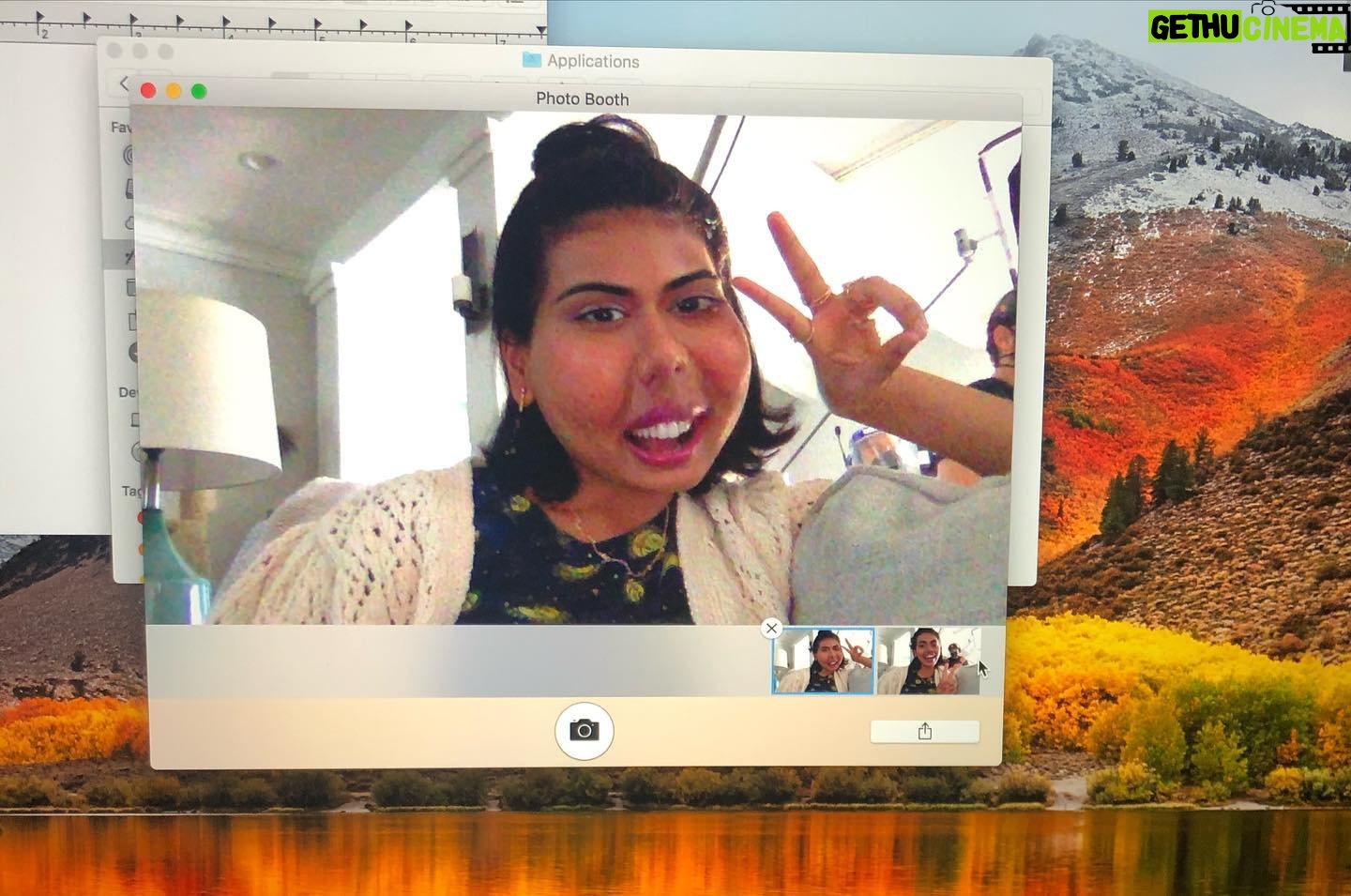Minimize Photo Booth with the yellow button

(173, 91)
